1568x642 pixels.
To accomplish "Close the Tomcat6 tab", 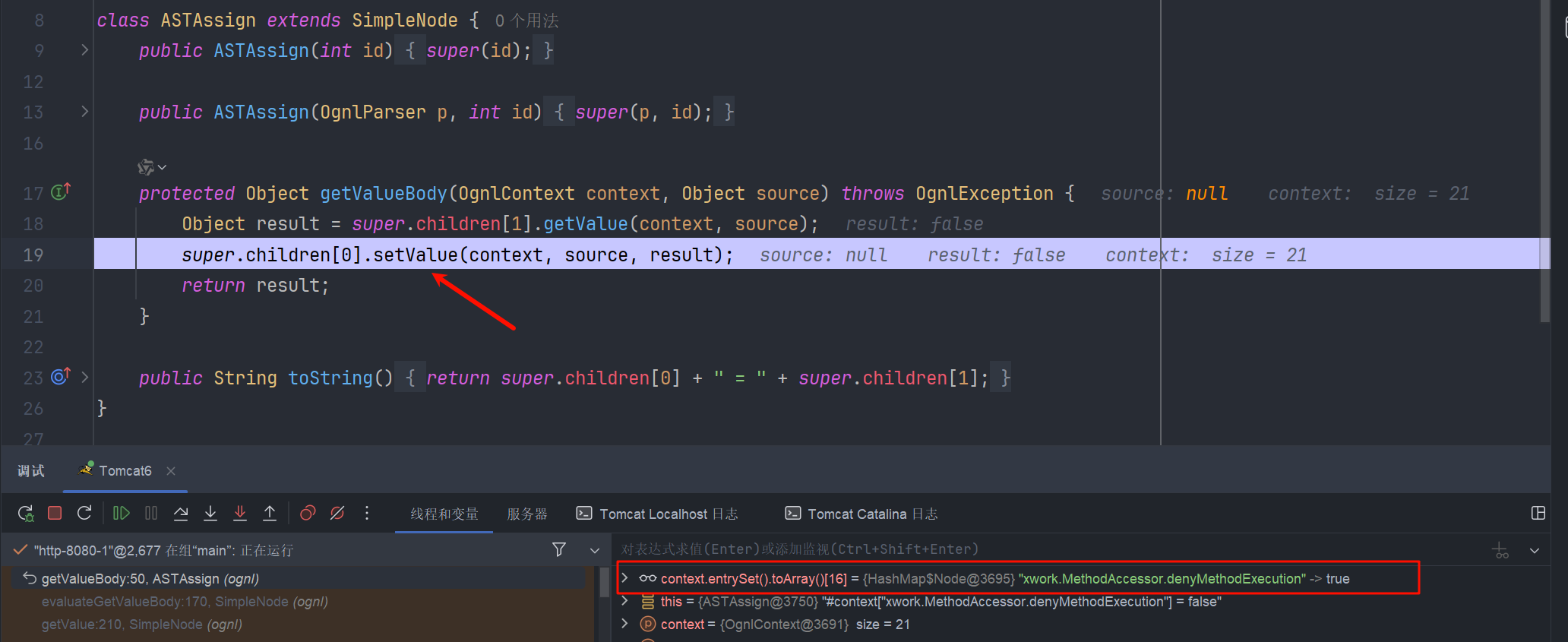I will [171, 471].
